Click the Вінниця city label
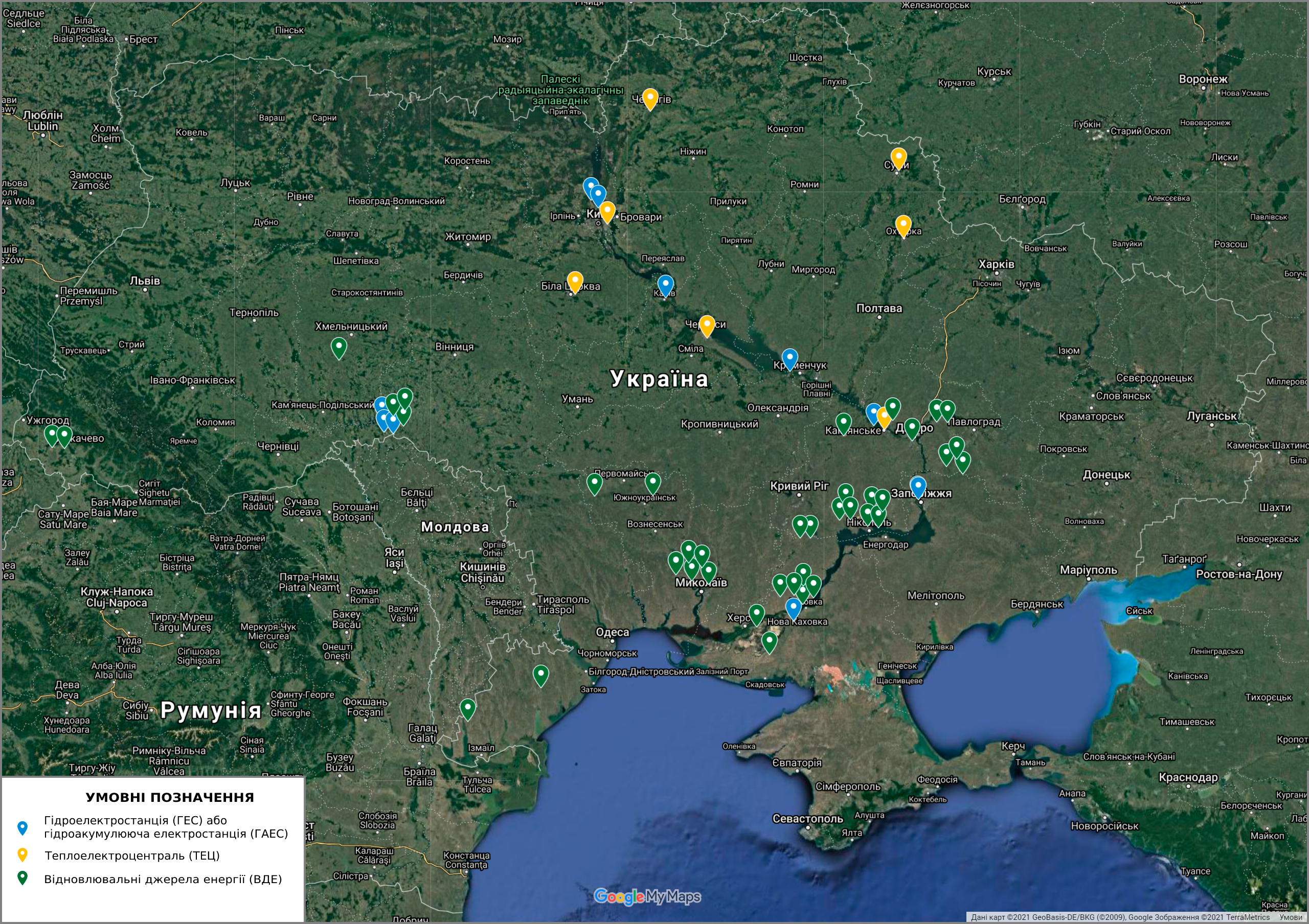1309x924 pixels. [x=455, y=347]
